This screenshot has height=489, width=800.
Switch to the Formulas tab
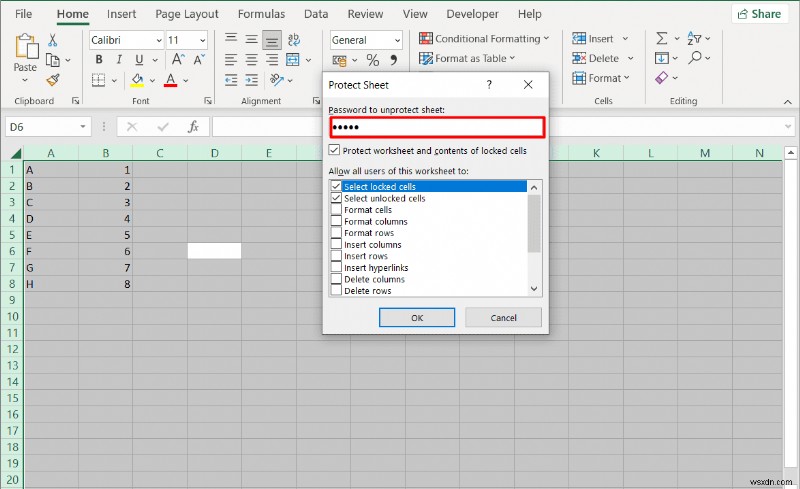pyautogui.click(x=261, y=14)
